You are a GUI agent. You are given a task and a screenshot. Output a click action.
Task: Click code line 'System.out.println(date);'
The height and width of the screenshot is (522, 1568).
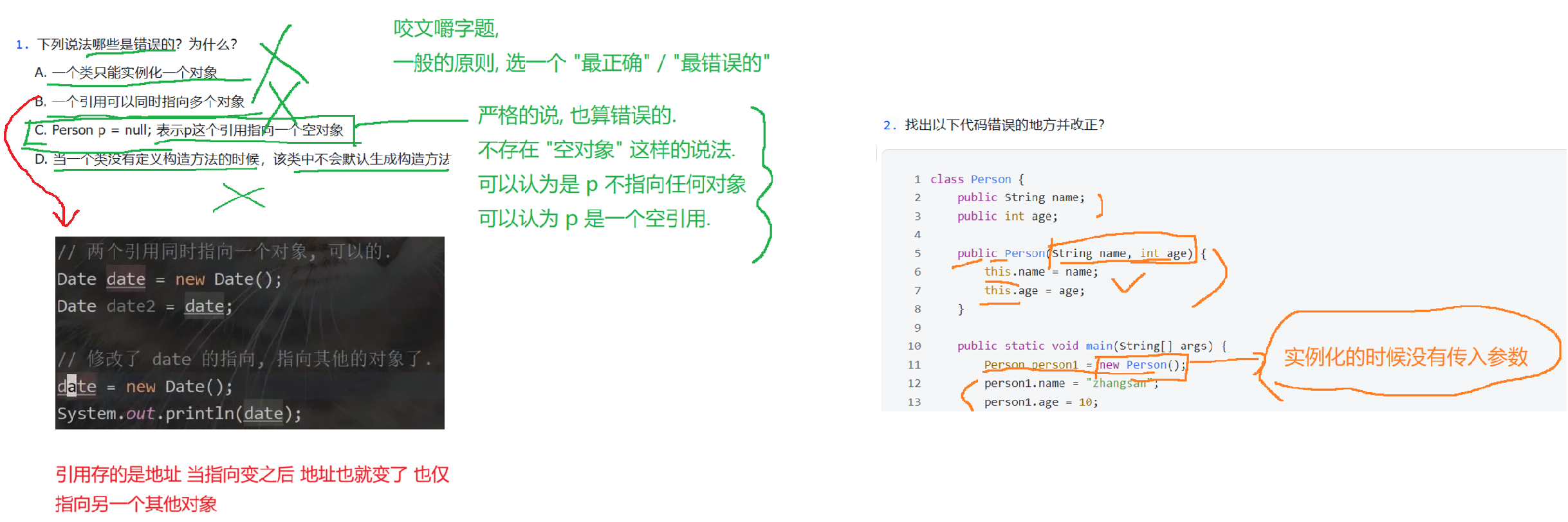tap(179, 413)
